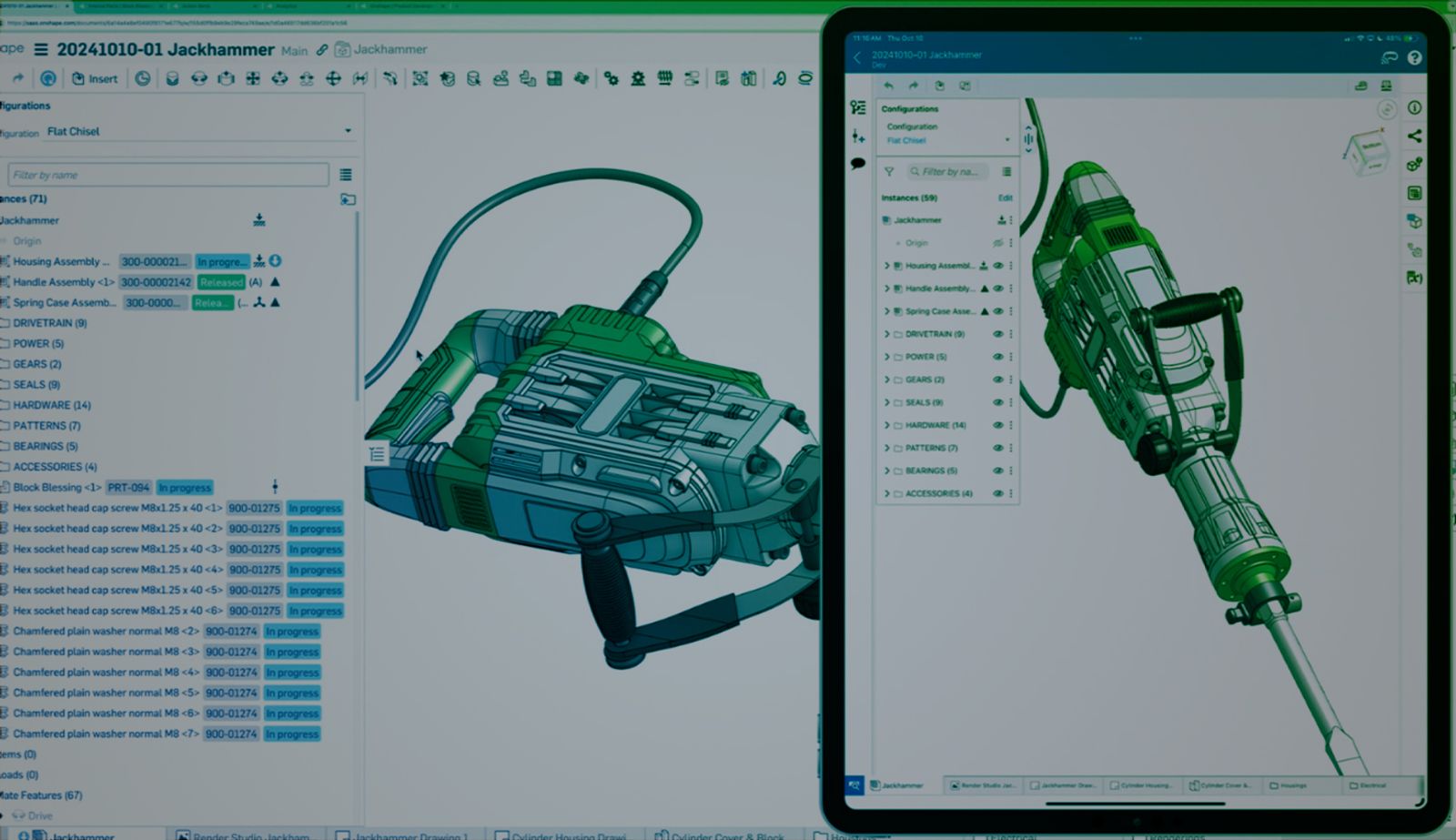Screen dimensions: 1456x840
Task: Click the Insert parts toolbar button
Action: click(95, 78)
